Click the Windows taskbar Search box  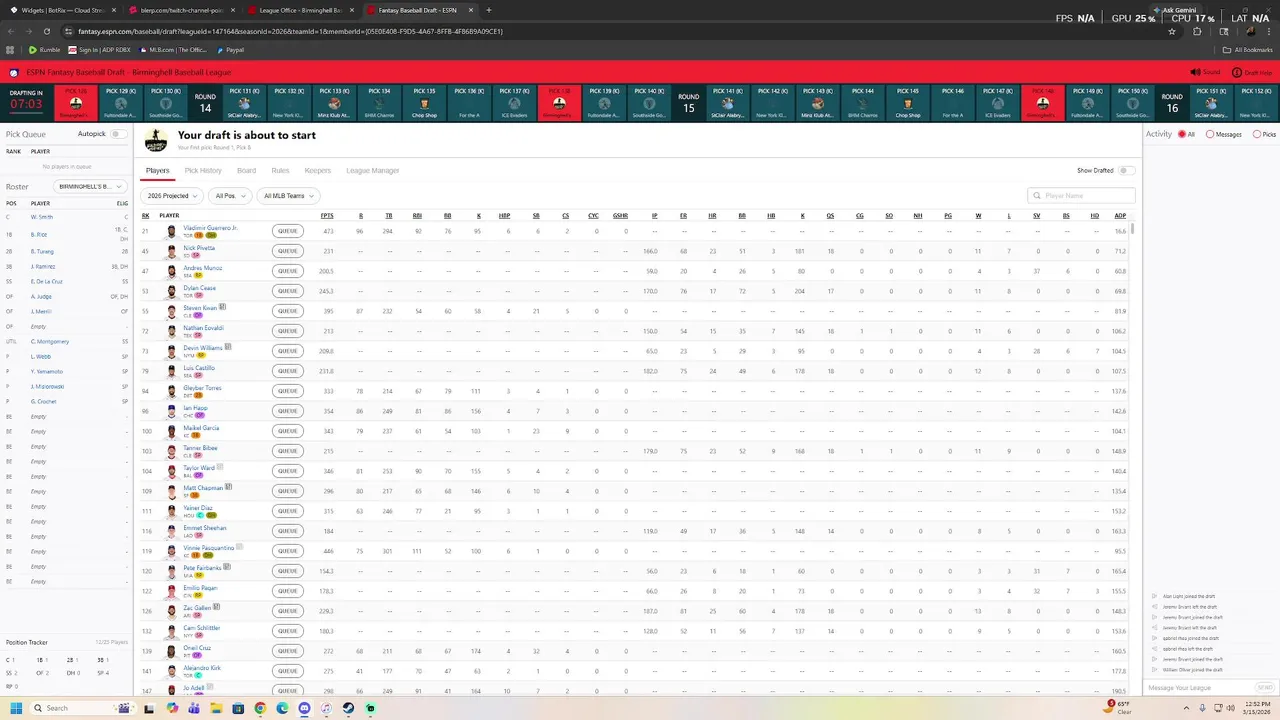click(85, 708)
